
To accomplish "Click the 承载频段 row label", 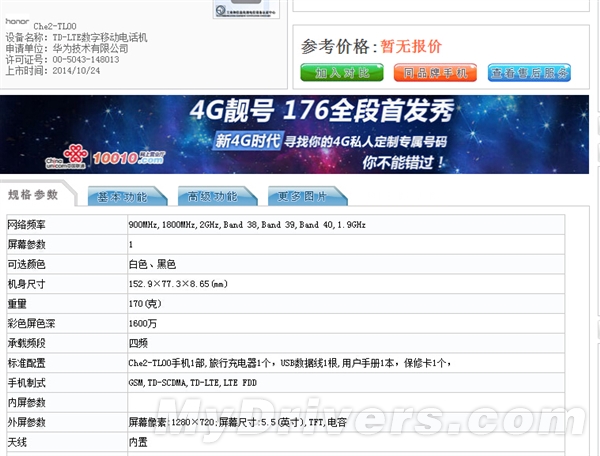I will coord(26,344).
